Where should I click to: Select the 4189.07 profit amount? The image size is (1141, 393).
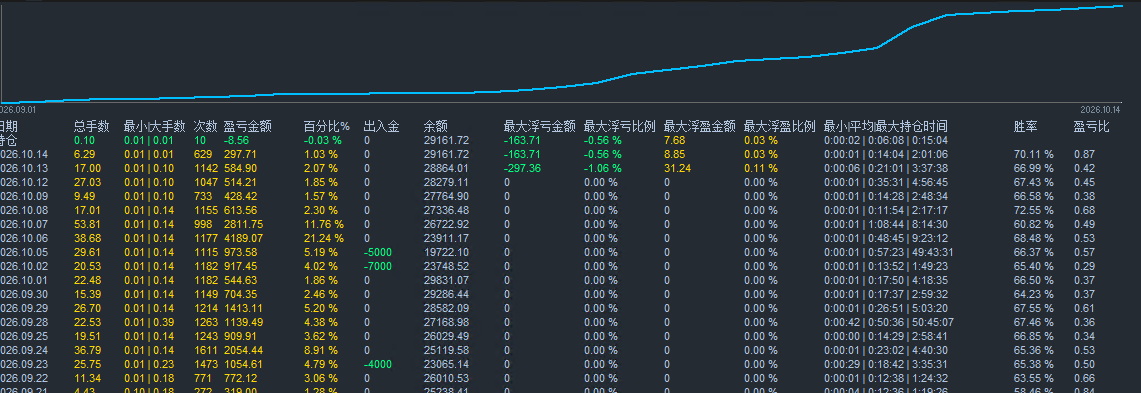pyautogui.click(x=243, y=238)
